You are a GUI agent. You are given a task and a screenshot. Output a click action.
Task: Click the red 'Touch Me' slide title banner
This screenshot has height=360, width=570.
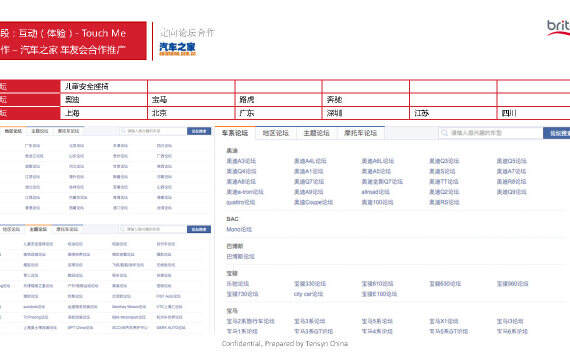[x=73, y=41]
